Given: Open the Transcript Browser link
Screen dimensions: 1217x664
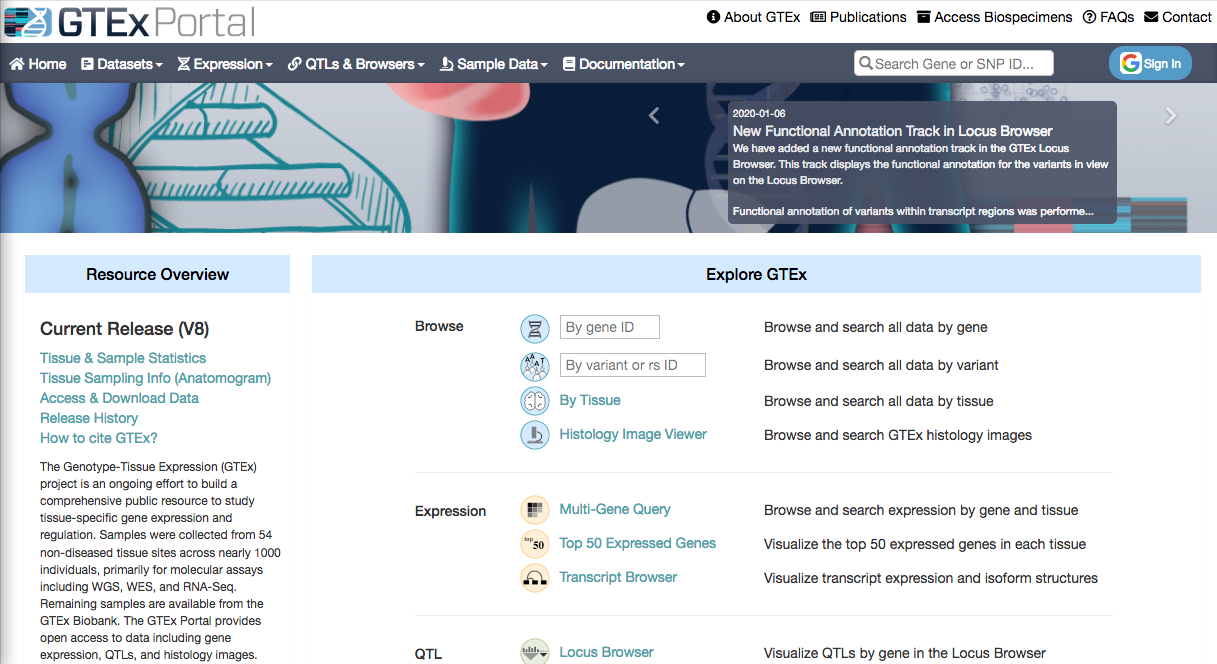Looking at the screenshot, I should tap(618, 577).
